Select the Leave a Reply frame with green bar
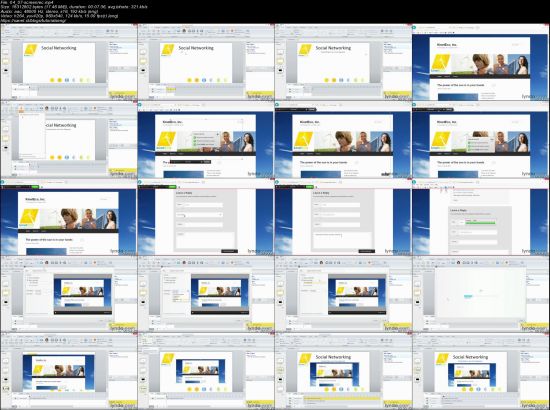The height and width of the screenshot is (410, 550). 481,217
